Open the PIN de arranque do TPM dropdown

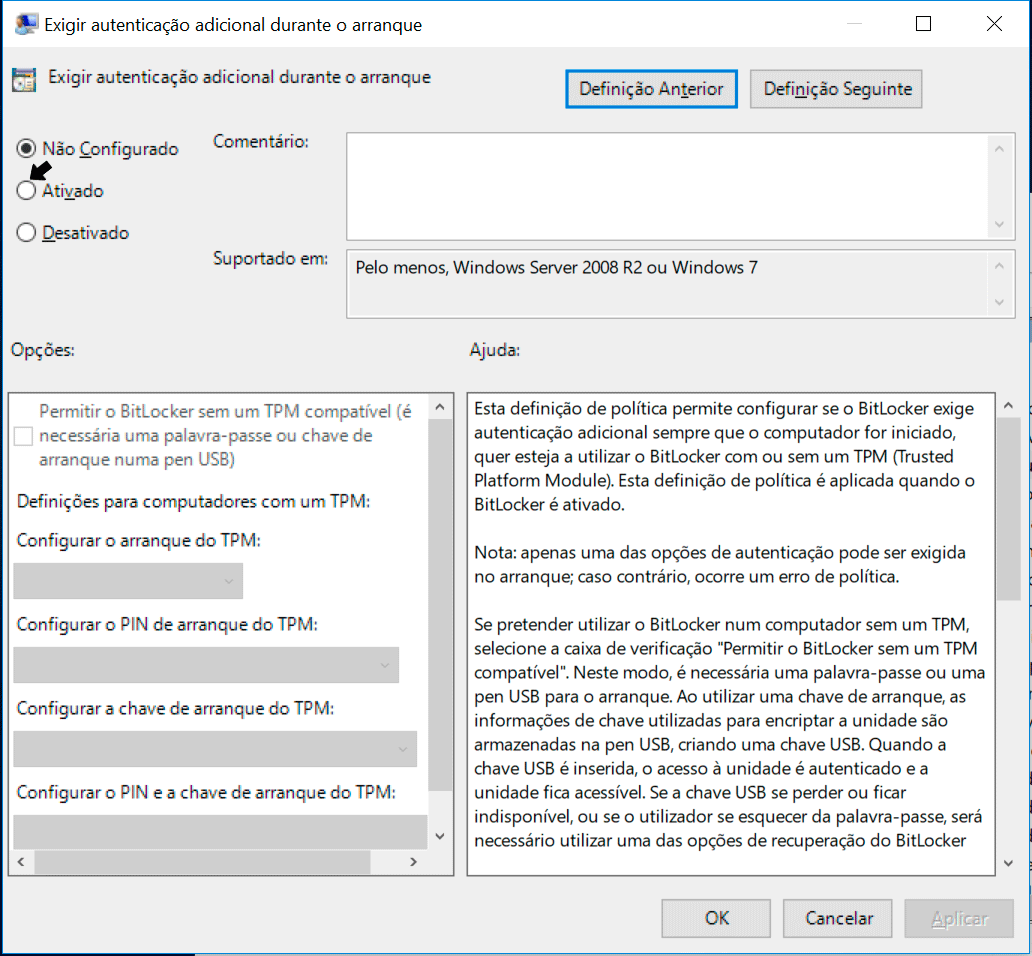[206, 665]
